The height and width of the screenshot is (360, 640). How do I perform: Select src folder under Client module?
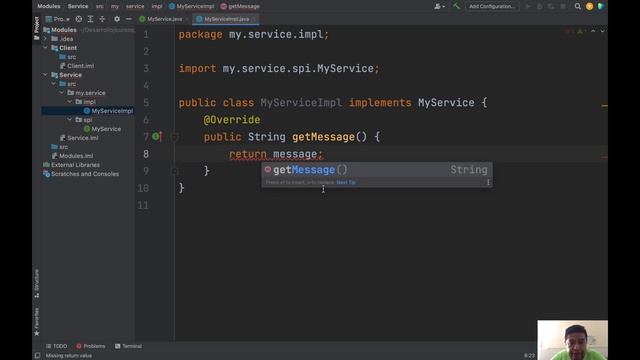coord(71,57)
